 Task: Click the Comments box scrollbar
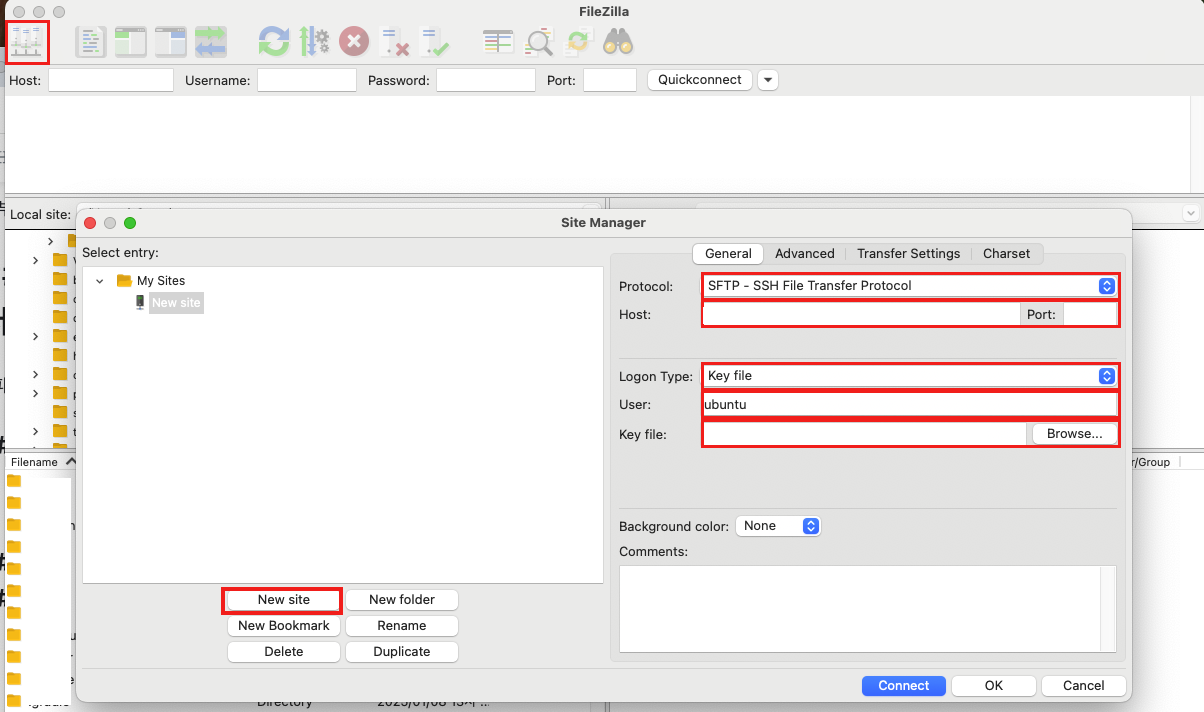tap(1108, 609)
